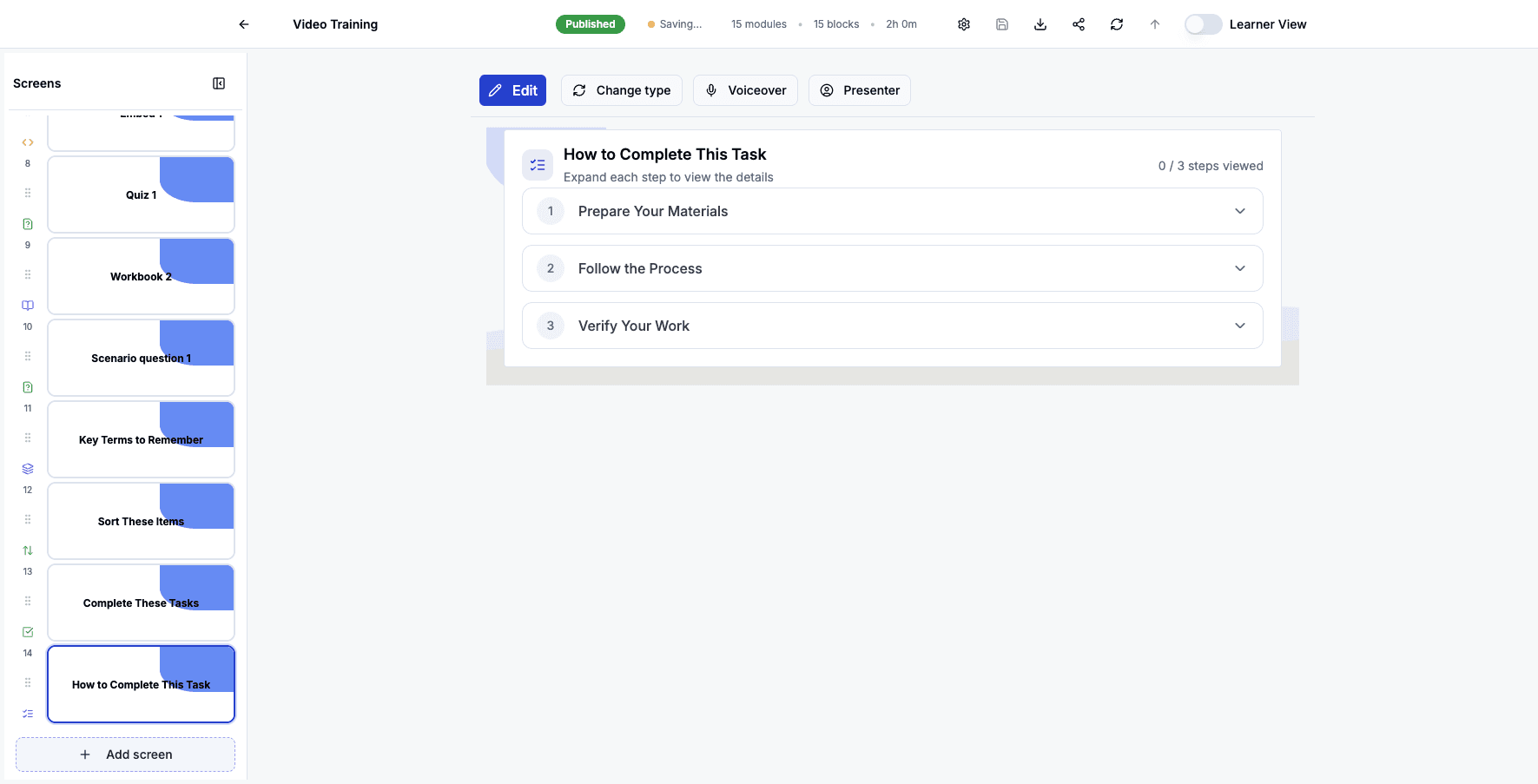Click the save icon in the toolbar
Image resolution: width=1538 pixels, height=784 pixels.
coord(1001,24)
